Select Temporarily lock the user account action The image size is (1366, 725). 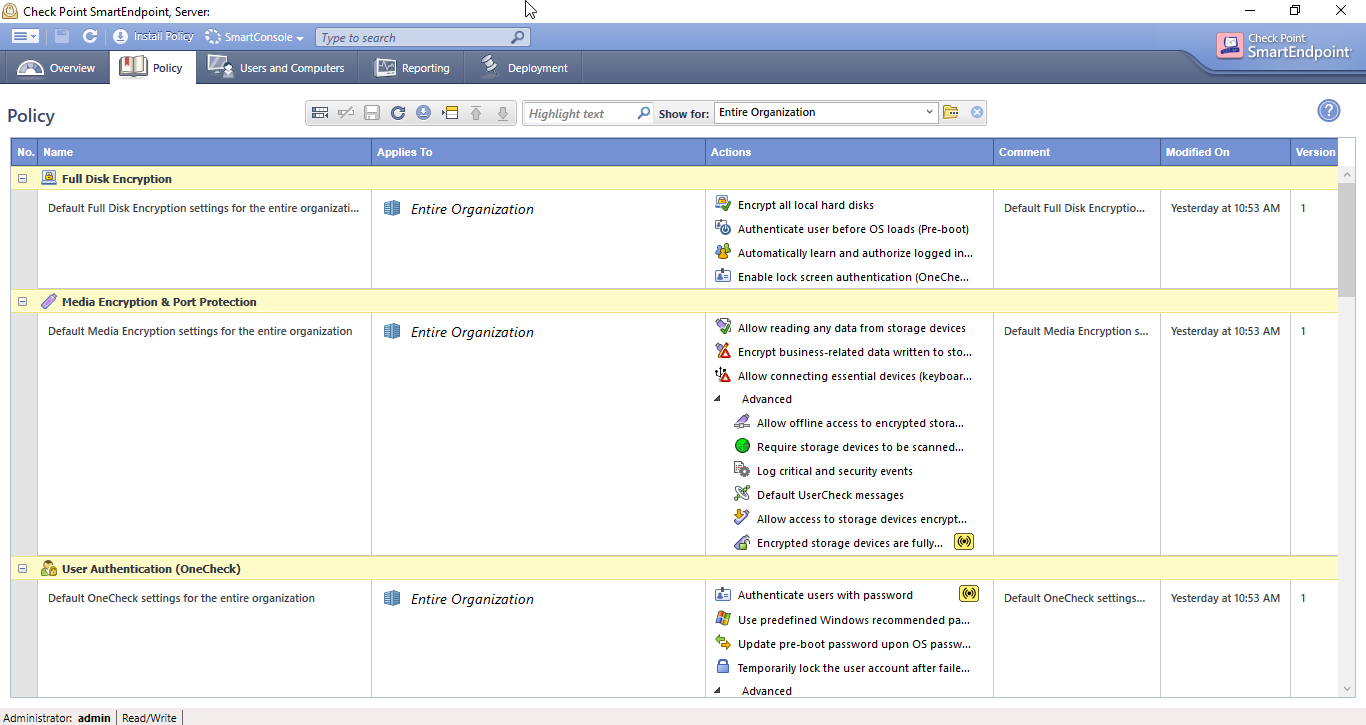[854, 668]
